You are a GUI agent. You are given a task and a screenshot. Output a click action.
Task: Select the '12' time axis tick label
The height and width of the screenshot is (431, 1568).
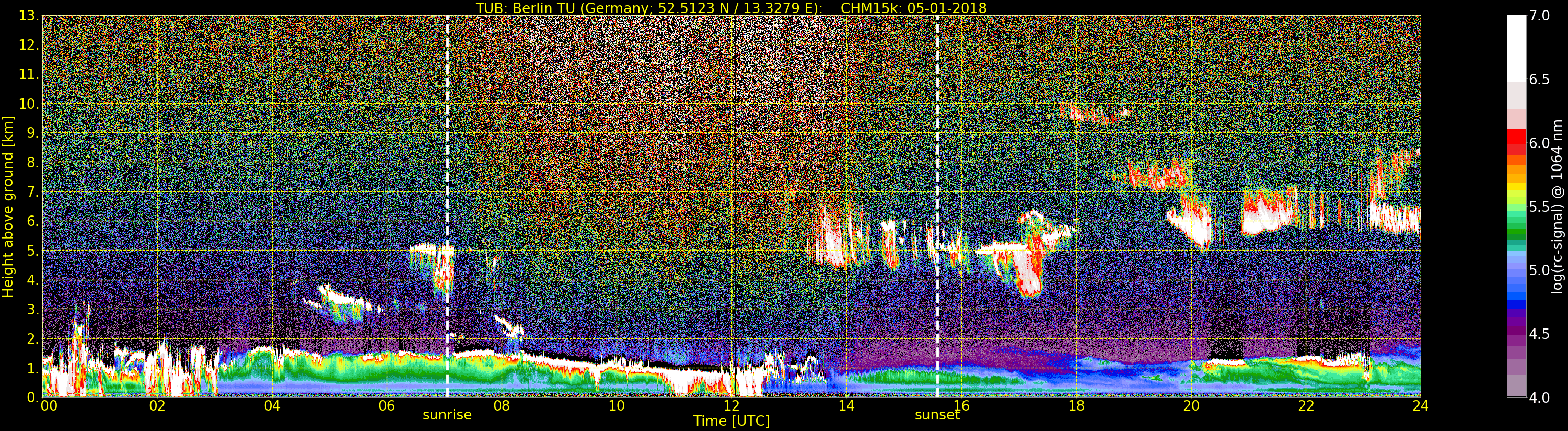point(731,405)
